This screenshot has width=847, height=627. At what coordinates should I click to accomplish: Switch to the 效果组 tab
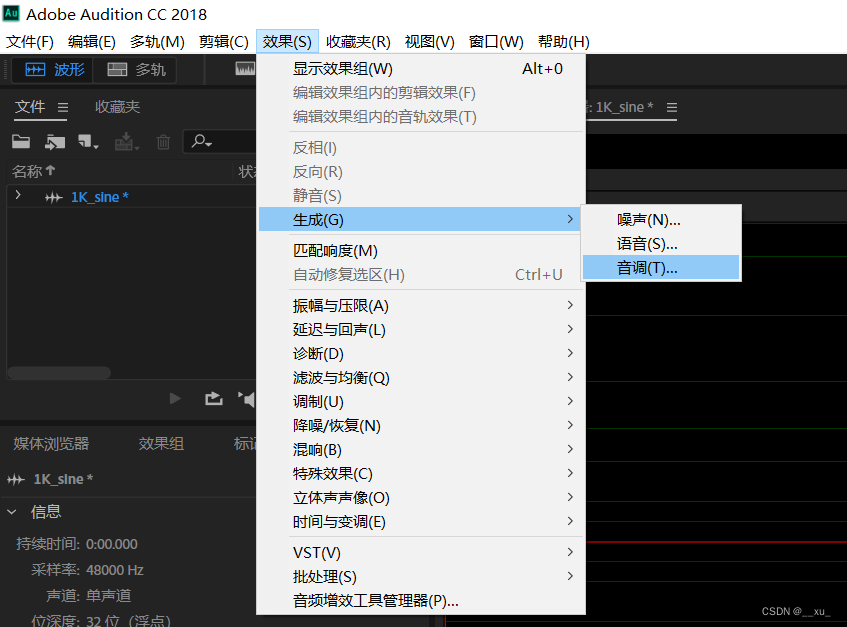pyautogui.click(x=161, y=444)
